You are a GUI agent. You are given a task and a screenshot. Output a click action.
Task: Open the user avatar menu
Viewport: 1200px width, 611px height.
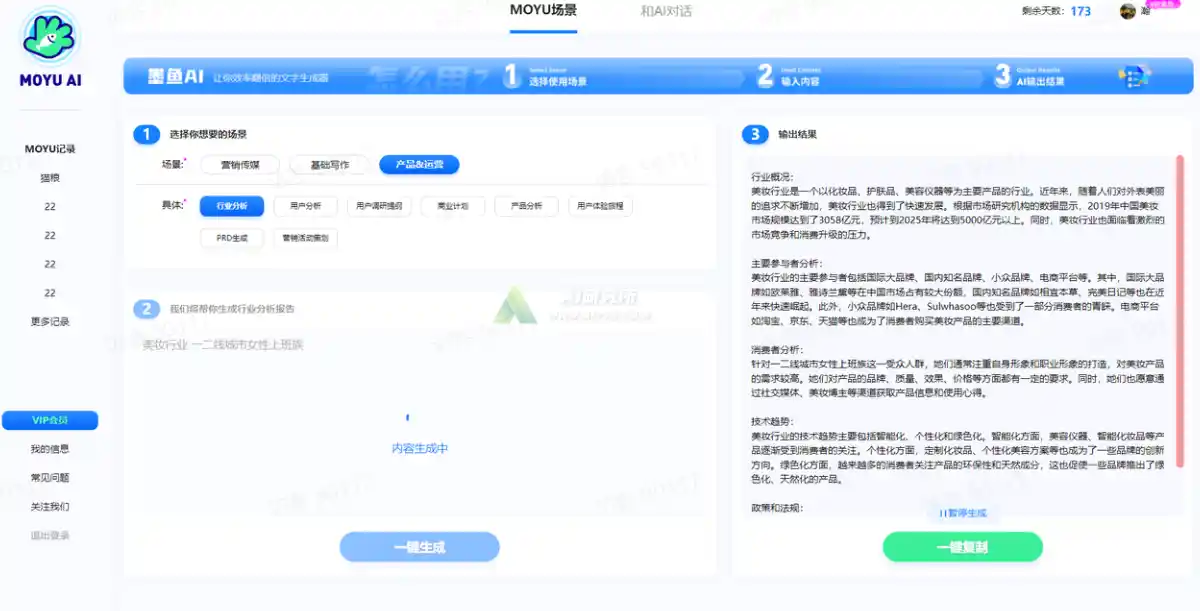[x=1128, y=11]
